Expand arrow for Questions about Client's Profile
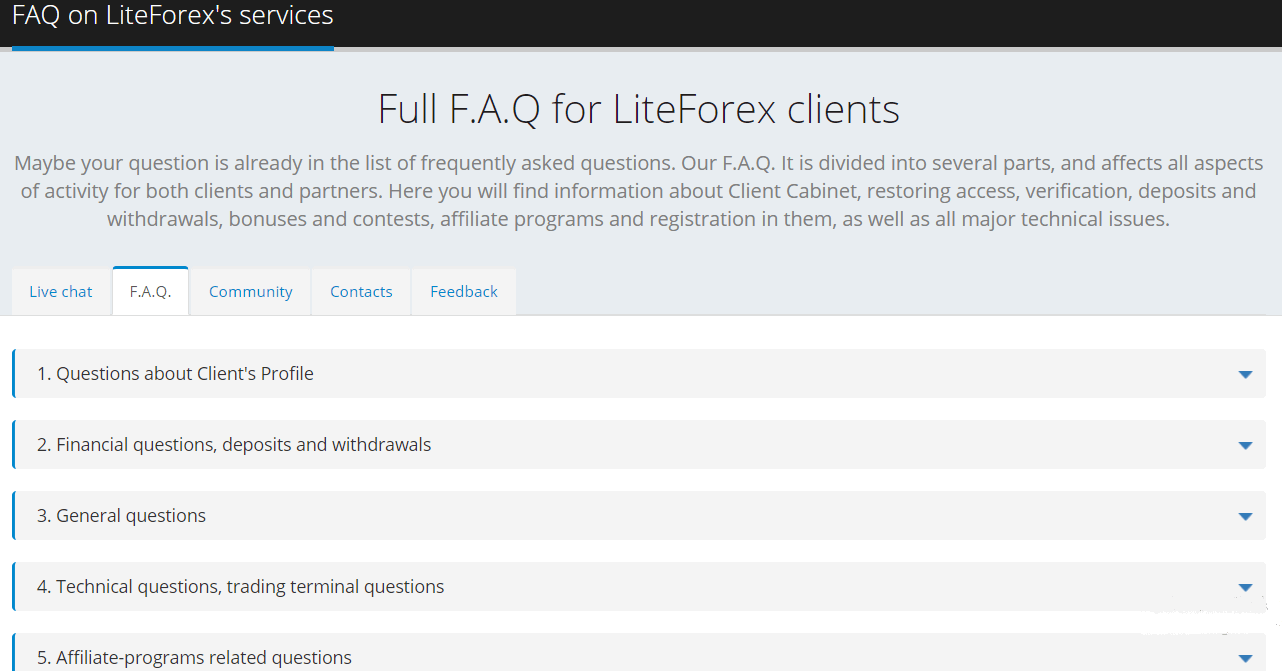The height and width of the screenshot is (671, 1282). pyautogui.click(x=1245, y=374)
